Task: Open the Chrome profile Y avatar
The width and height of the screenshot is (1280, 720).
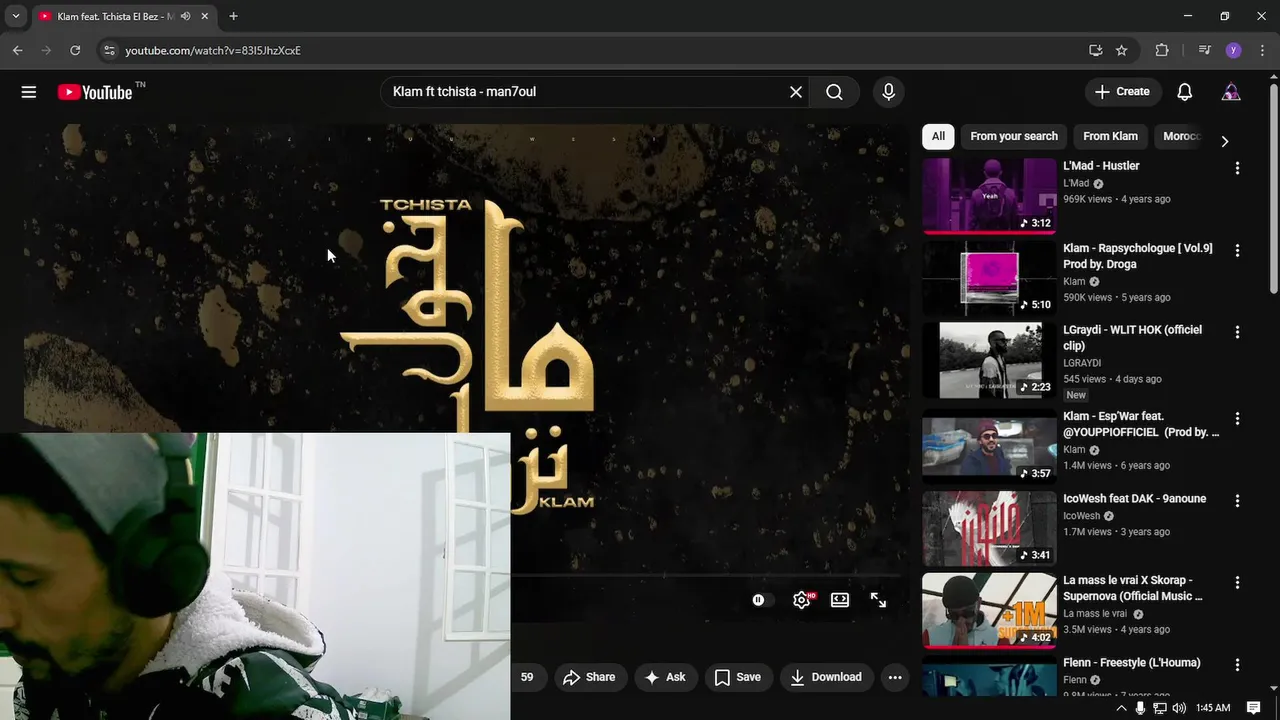Action: (x=1233, y=50)
